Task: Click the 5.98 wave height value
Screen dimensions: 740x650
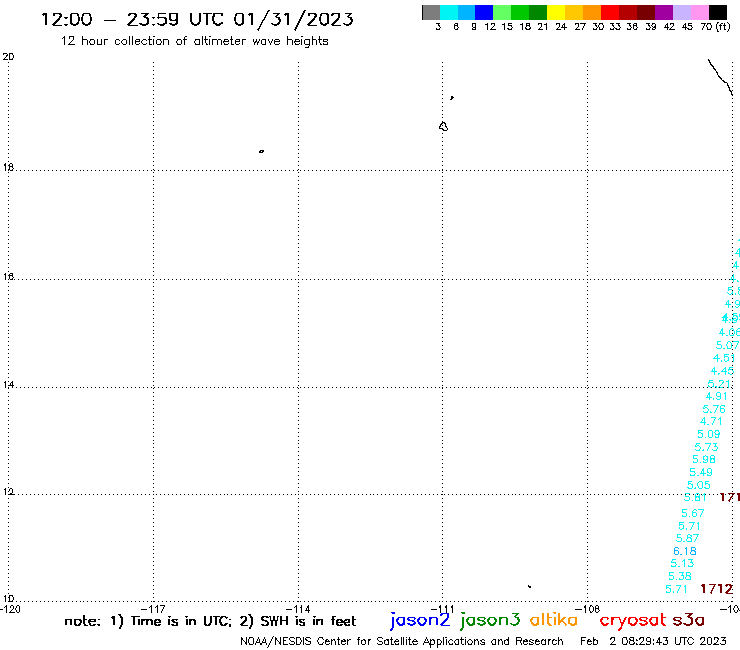Action: pos(704,459)
